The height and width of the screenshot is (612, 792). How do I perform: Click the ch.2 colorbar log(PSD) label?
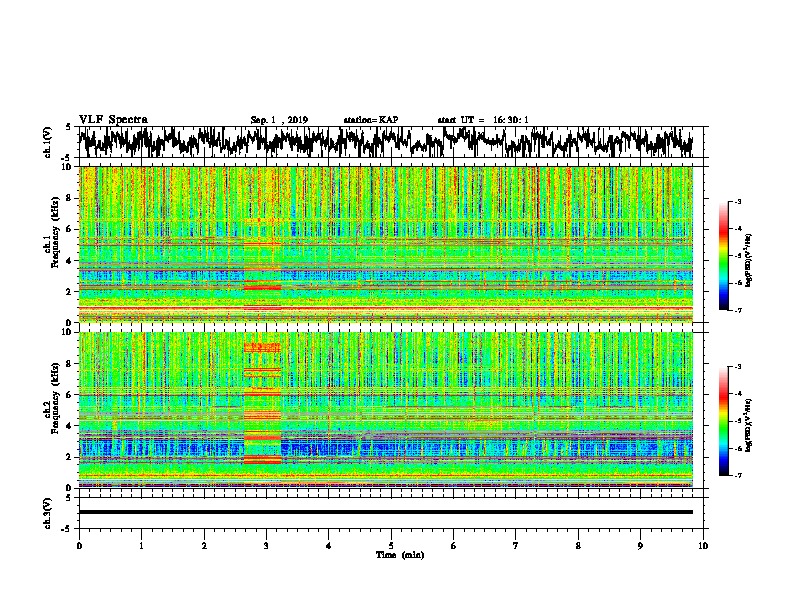749,425
